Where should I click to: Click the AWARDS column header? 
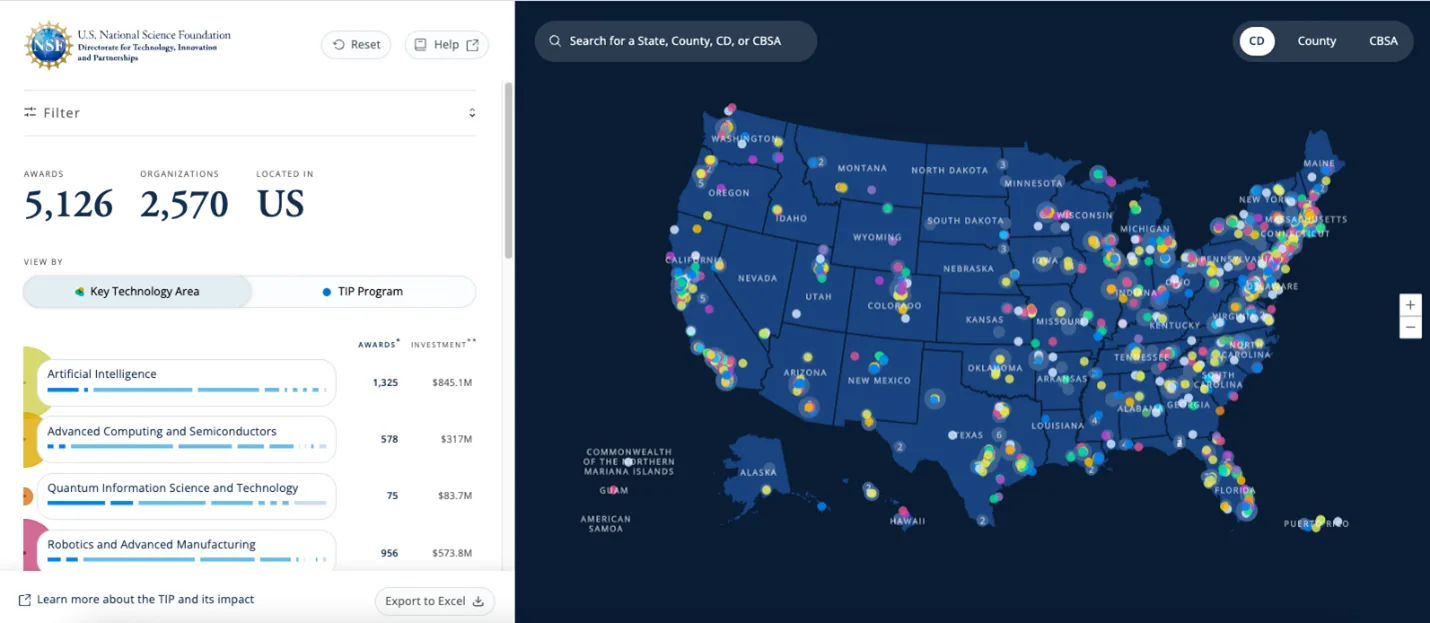pos(379,344)
